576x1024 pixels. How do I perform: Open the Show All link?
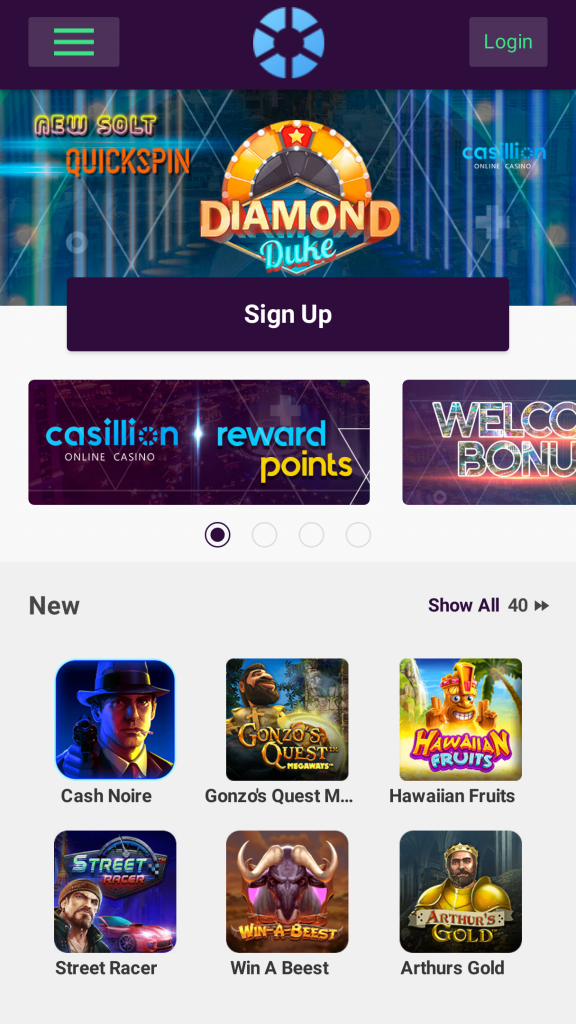[x=464, y=605]
